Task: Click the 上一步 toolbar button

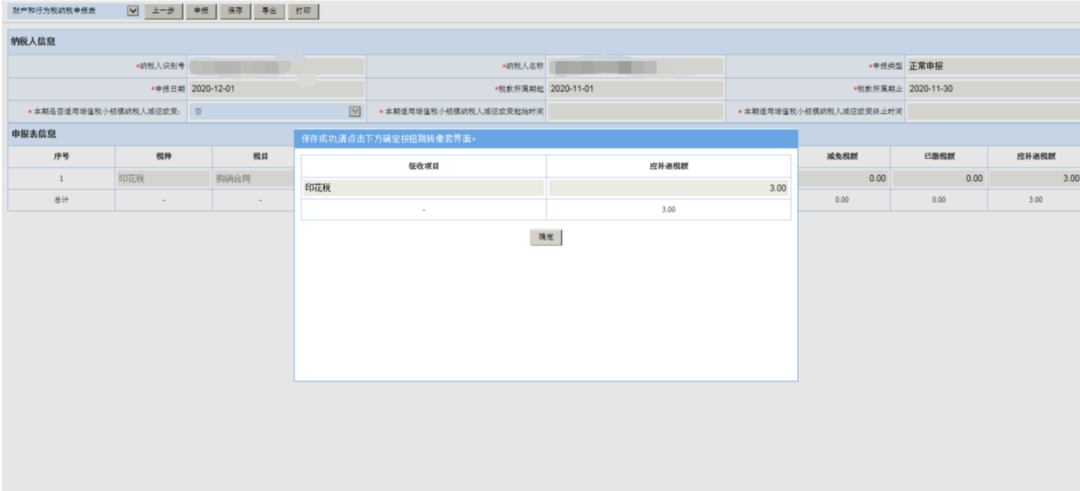Action: pos(163,11)
